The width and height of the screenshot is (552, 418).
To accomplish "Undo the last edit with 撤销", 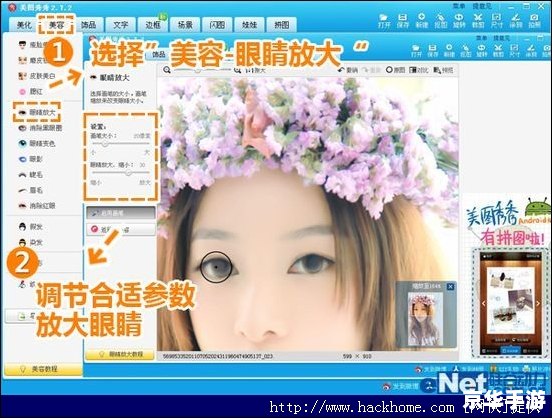I will click(x=348, y=70).
